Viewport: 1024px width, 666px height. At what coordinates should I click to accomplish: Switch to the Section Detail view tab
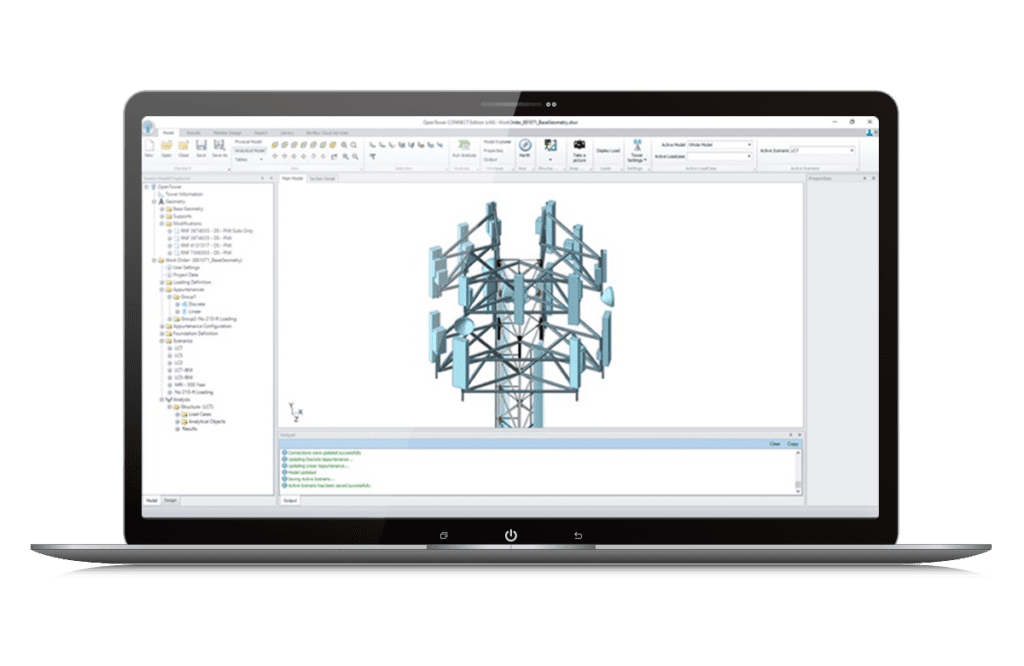(x=322, y=178)
